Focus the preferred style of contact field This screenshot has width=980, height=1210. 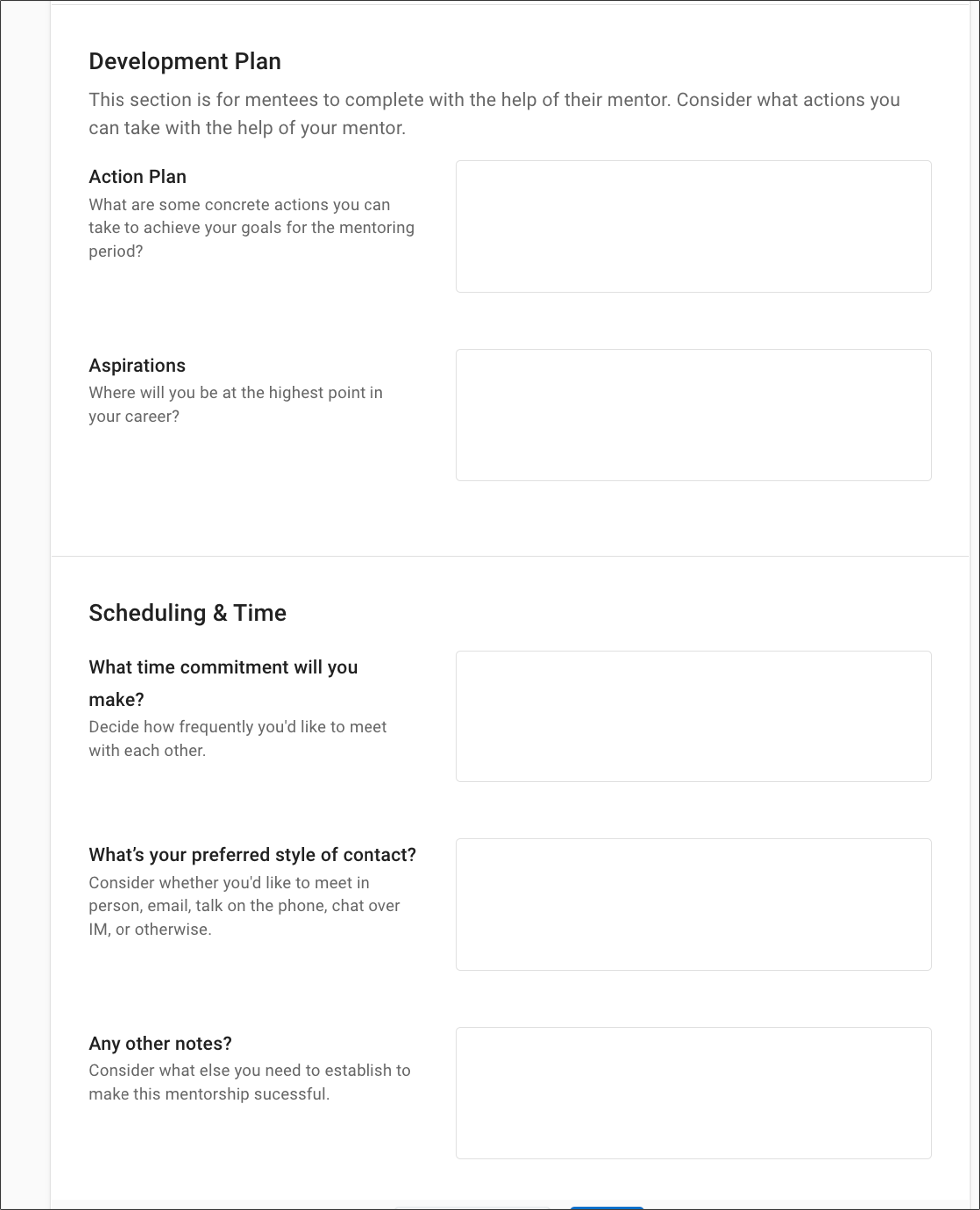tap(693, 905)
